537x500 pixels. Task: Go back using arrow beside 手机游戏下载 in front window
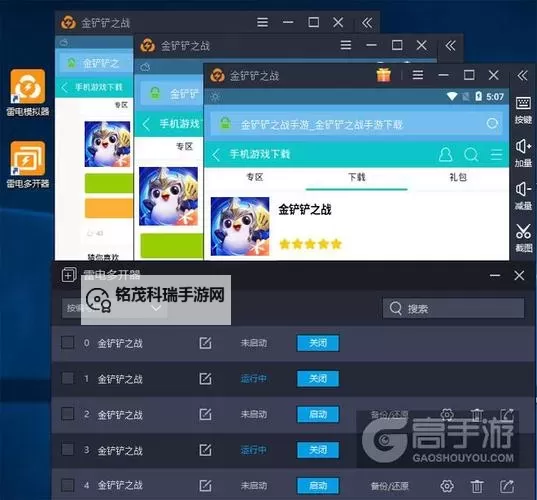(x=216, y=155)
